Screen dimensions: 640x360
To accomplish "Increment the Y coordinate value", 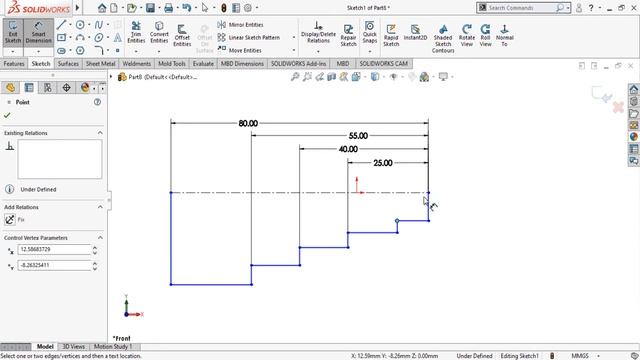I will [95, 263].
